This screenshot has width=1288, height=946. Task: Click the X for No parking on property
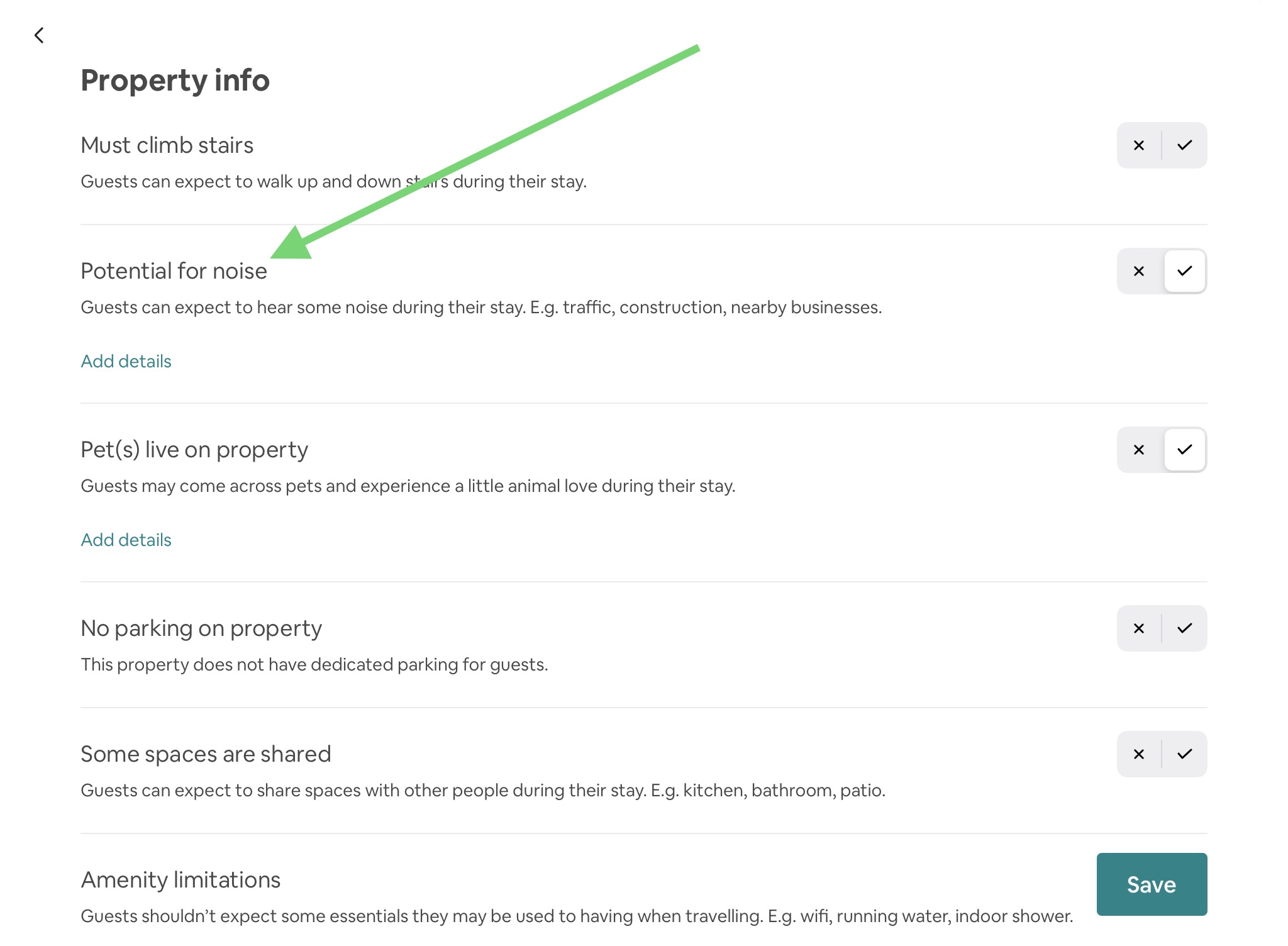click(1139, 628)
